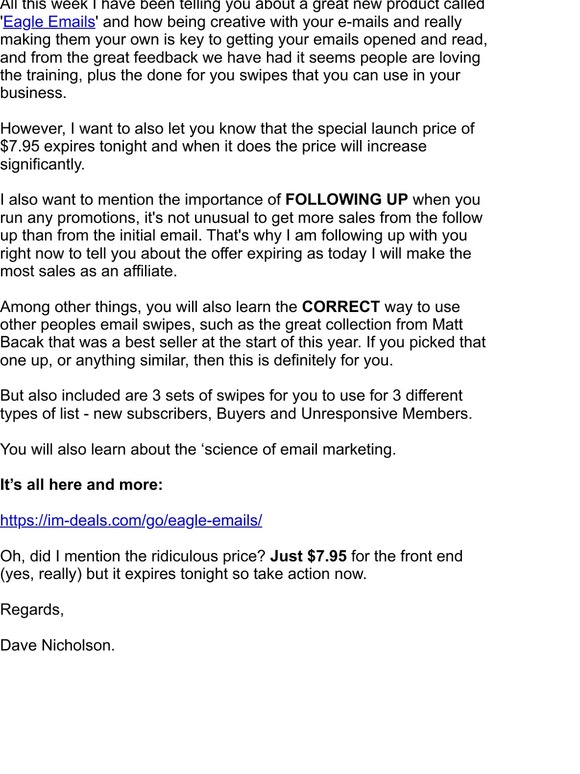The image size is (580, 774).
Task: Click the word 'business.' ending first paragraph
Action: pyautogui.click(x=33, y=93)
